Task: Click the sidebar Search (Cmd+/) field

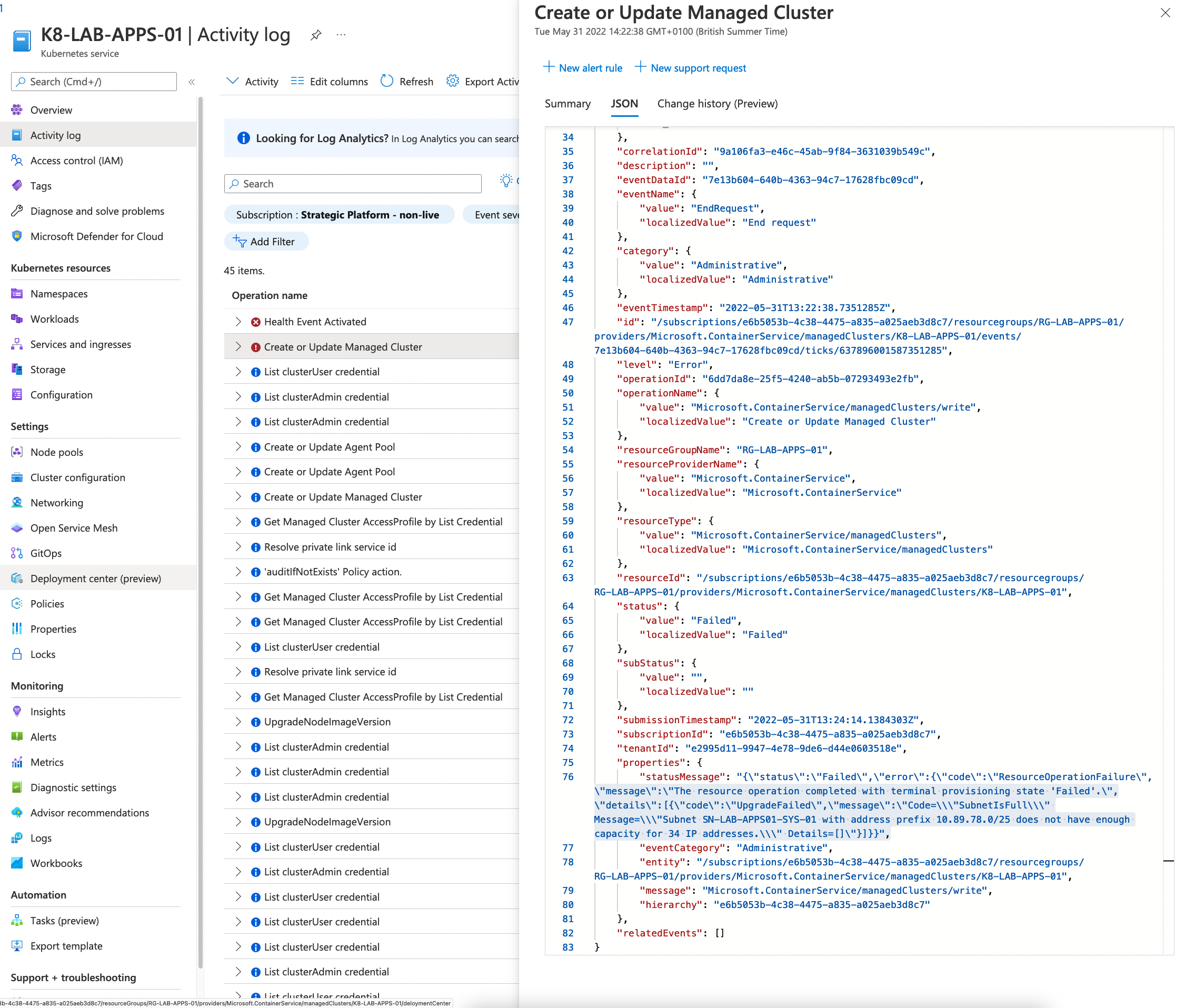Action: pyautogui.click(x=94, y=81)
